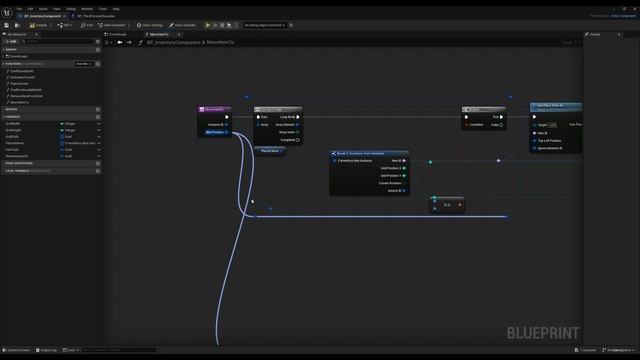
Task: Click Break node Grid Position X pin
Action: pos(404,168)
